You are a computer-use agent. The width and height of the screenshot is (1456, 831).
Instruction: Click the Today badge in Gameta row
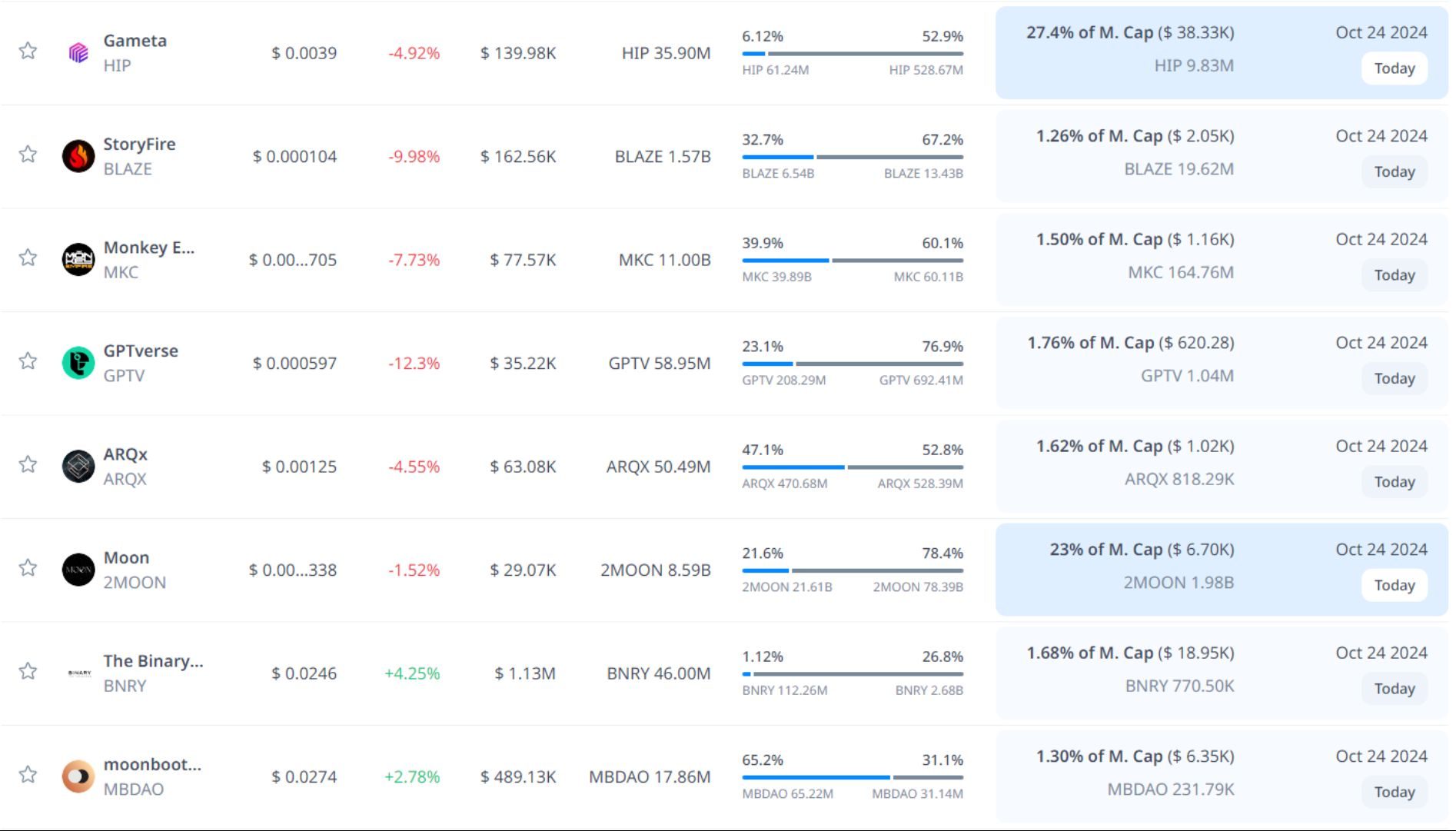point(1394,68)
